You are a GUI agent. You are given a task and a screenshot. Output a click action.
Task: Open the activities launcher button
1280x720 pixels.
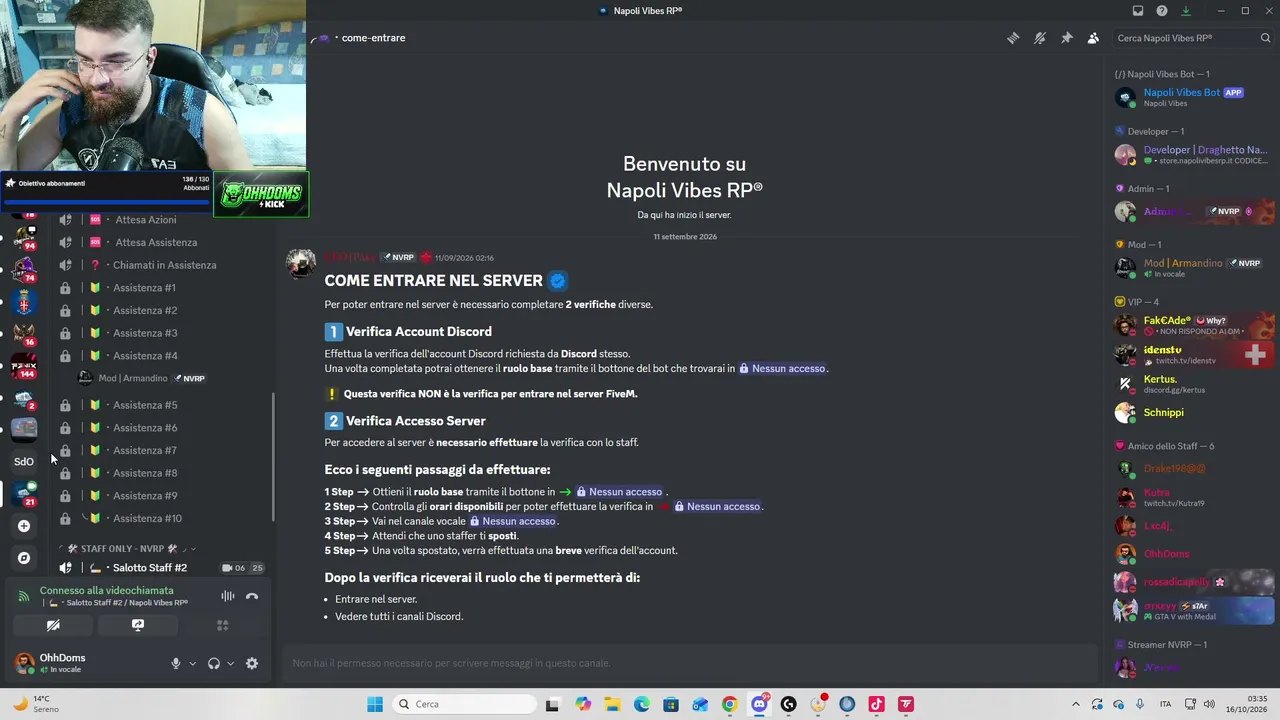coord(223,625)
